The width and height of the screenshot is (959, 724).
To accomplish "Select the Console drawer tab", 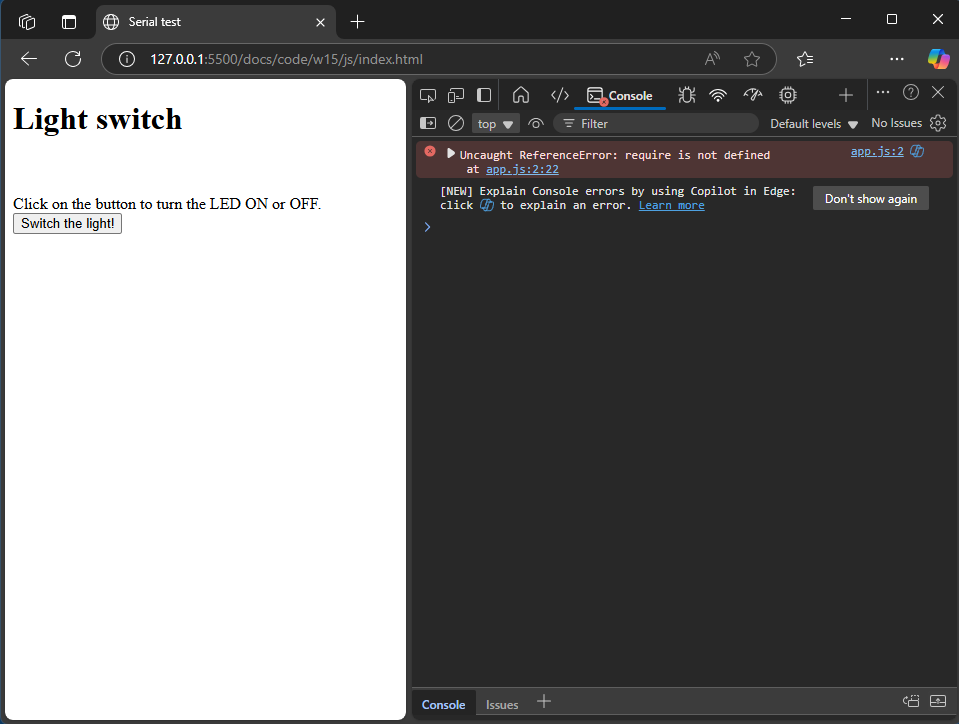I will (443, 704).
